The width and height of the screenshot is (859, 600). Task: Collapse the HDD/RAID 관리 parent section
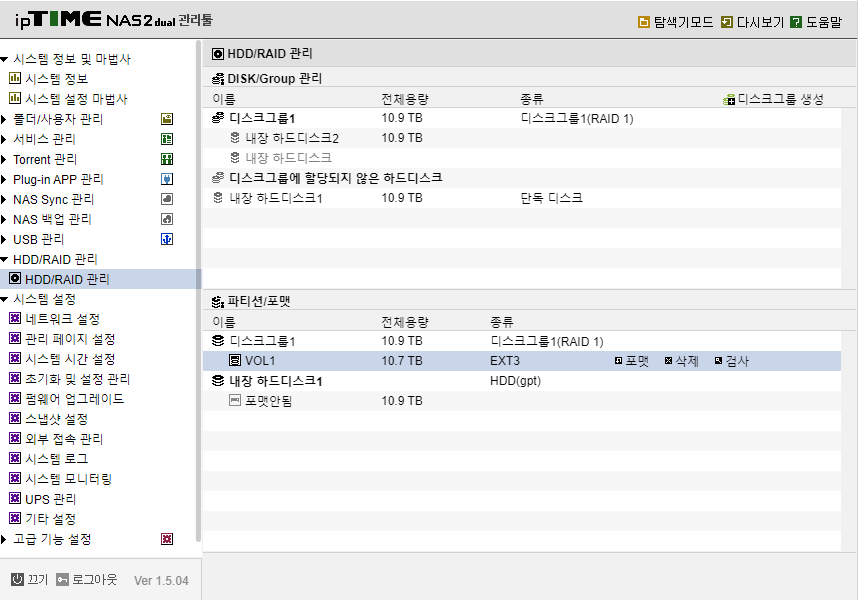(4, 260)
